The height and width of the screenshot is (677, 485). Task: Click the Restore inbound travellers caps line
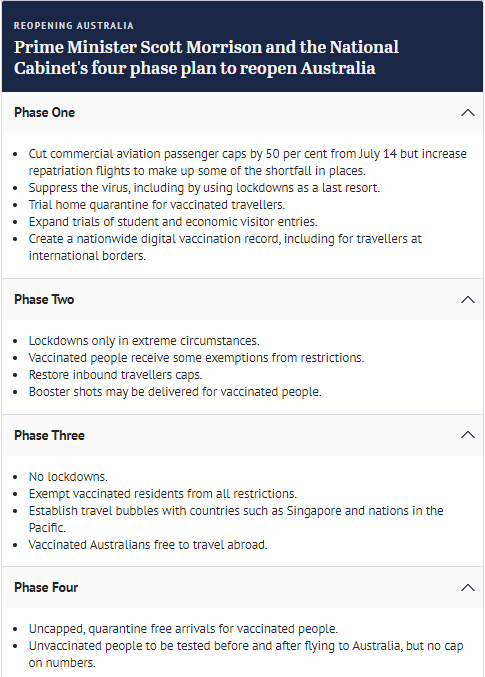pyautogui.click(x=115, y=375)
